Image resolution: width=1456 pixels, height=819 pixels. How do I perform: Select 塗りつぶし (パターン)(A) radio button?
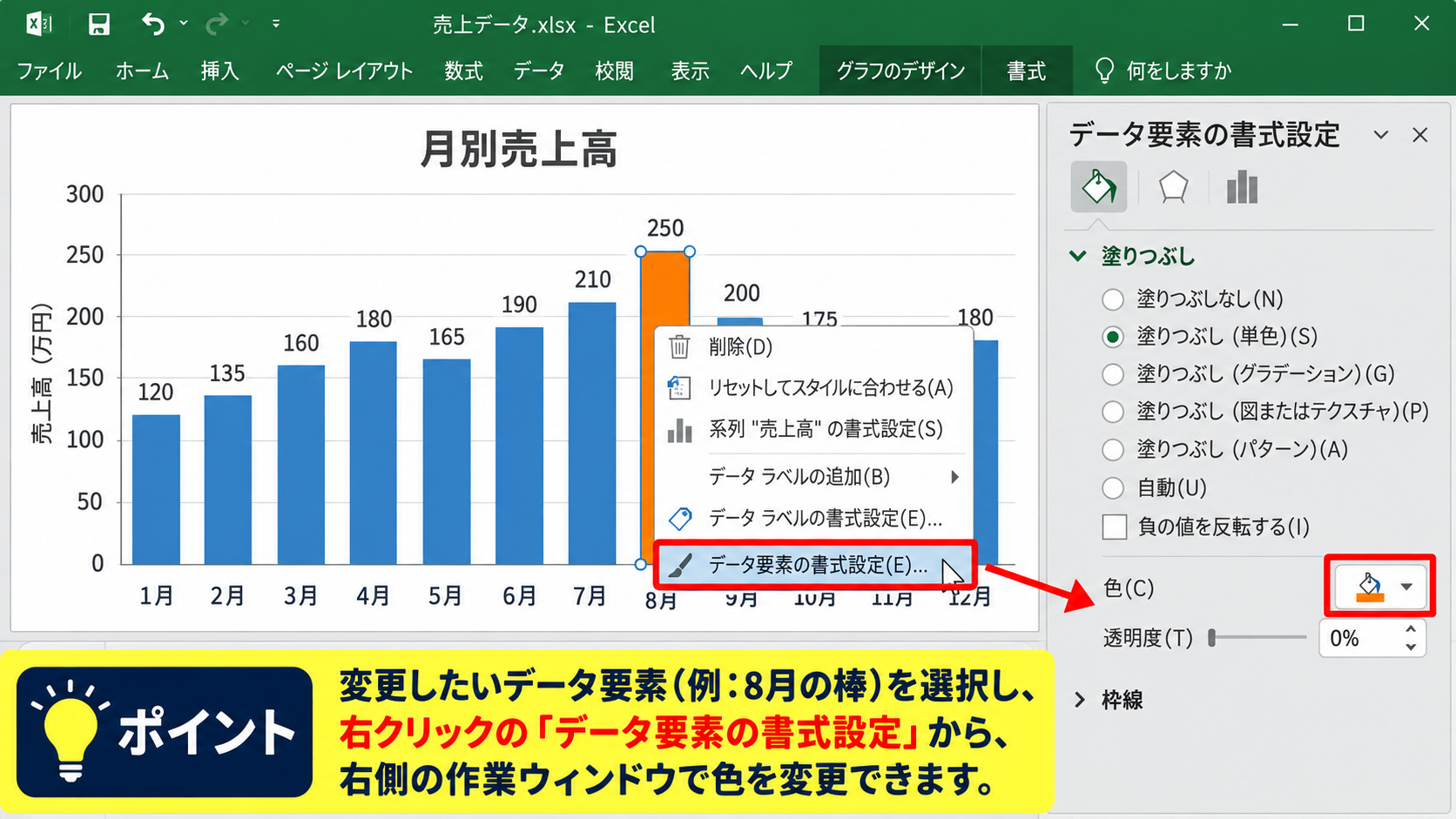click(1113, 450)
